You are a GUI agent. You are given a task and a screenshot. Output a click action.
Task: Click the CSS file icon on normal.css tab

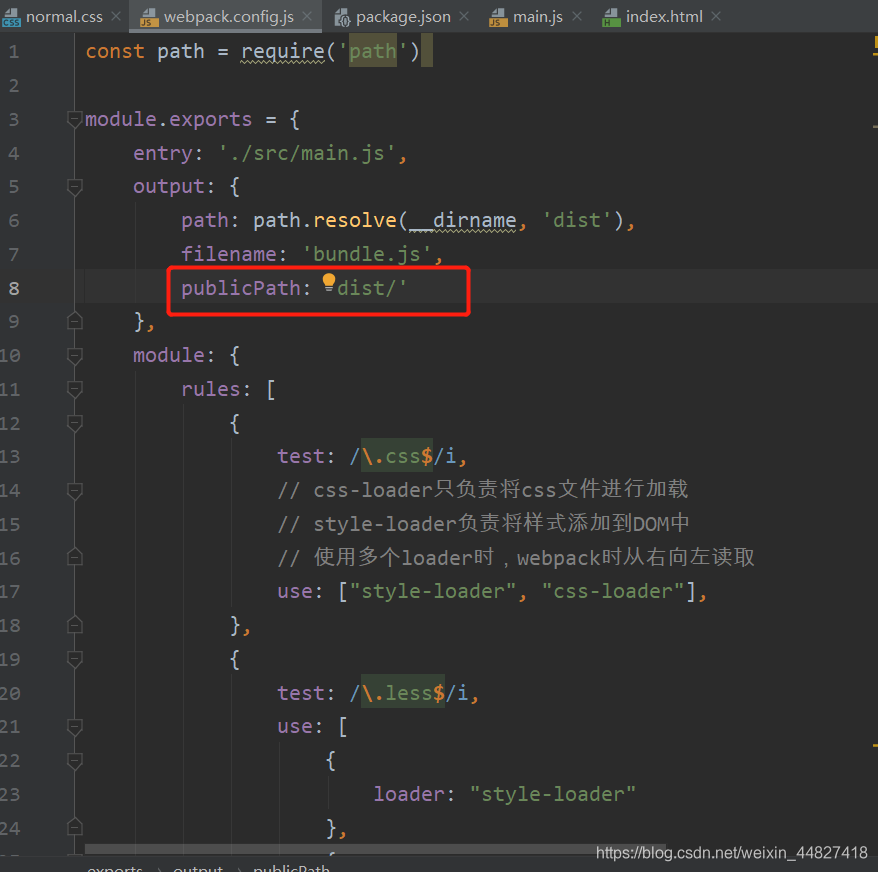11,17
